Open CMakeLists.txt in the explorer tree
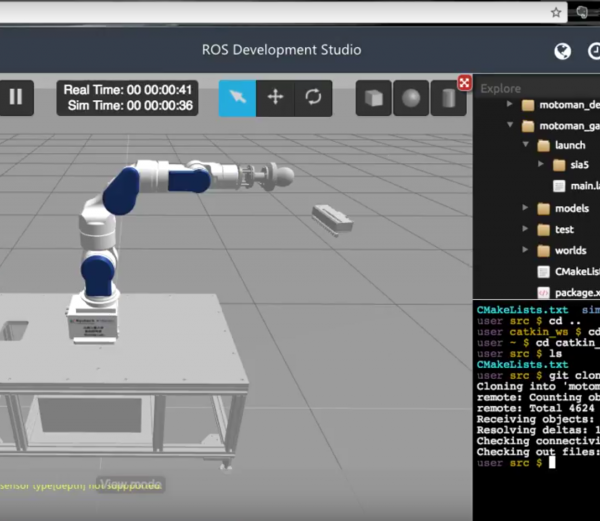 click(x=576, y=271)
